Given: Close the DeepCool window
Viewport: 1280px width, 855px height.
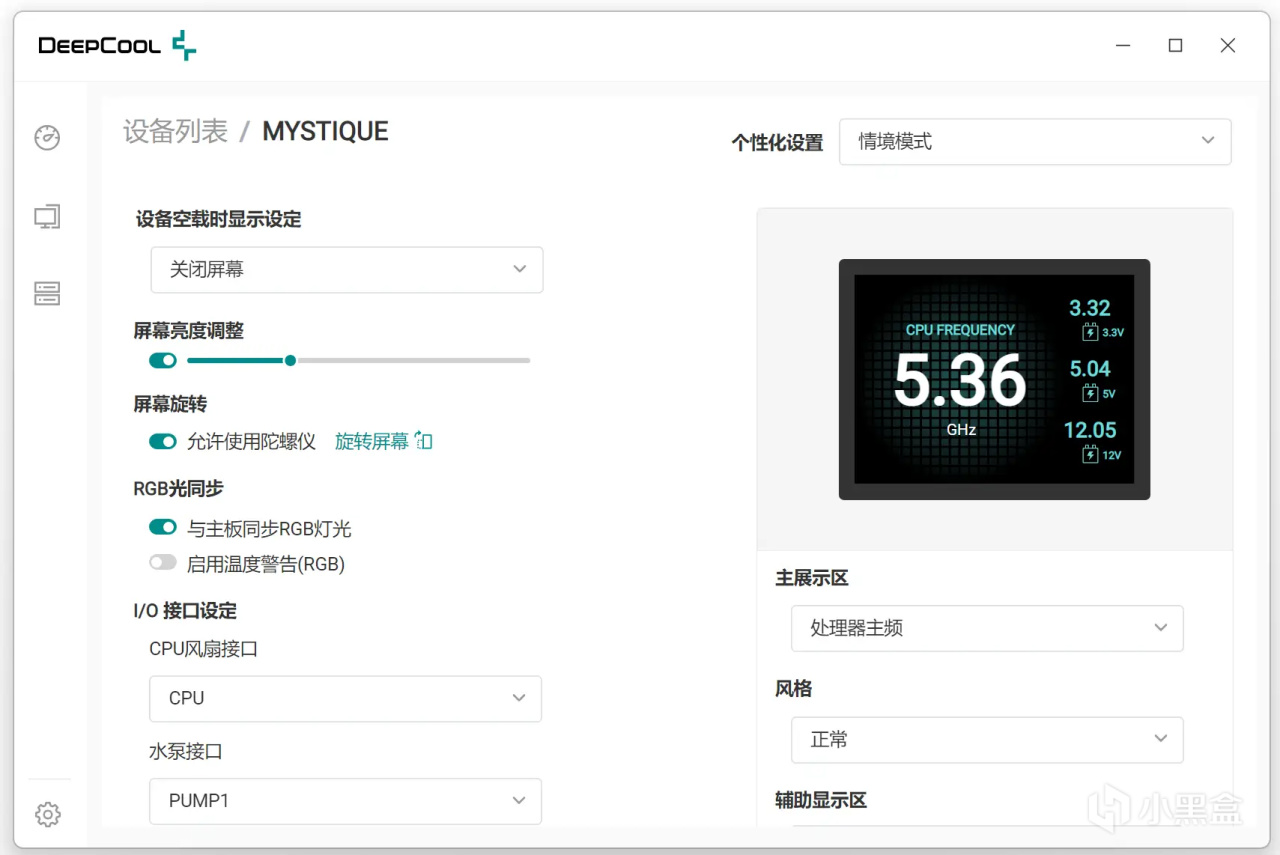Looking at the screenshot, I should (x=1228, y=45).
